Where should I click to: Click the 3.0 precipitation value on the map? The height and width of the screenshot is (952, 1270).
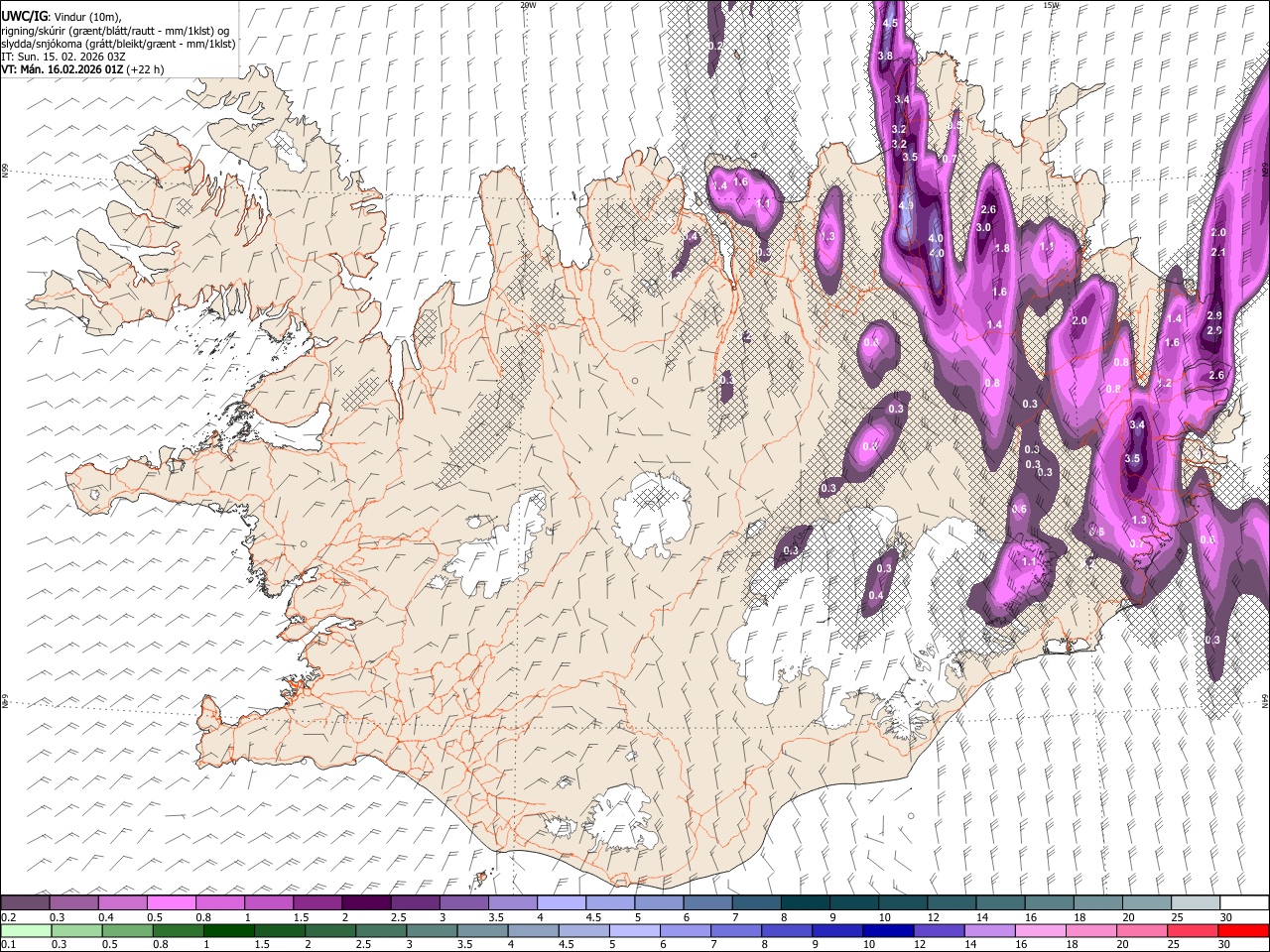coord(983,228)
